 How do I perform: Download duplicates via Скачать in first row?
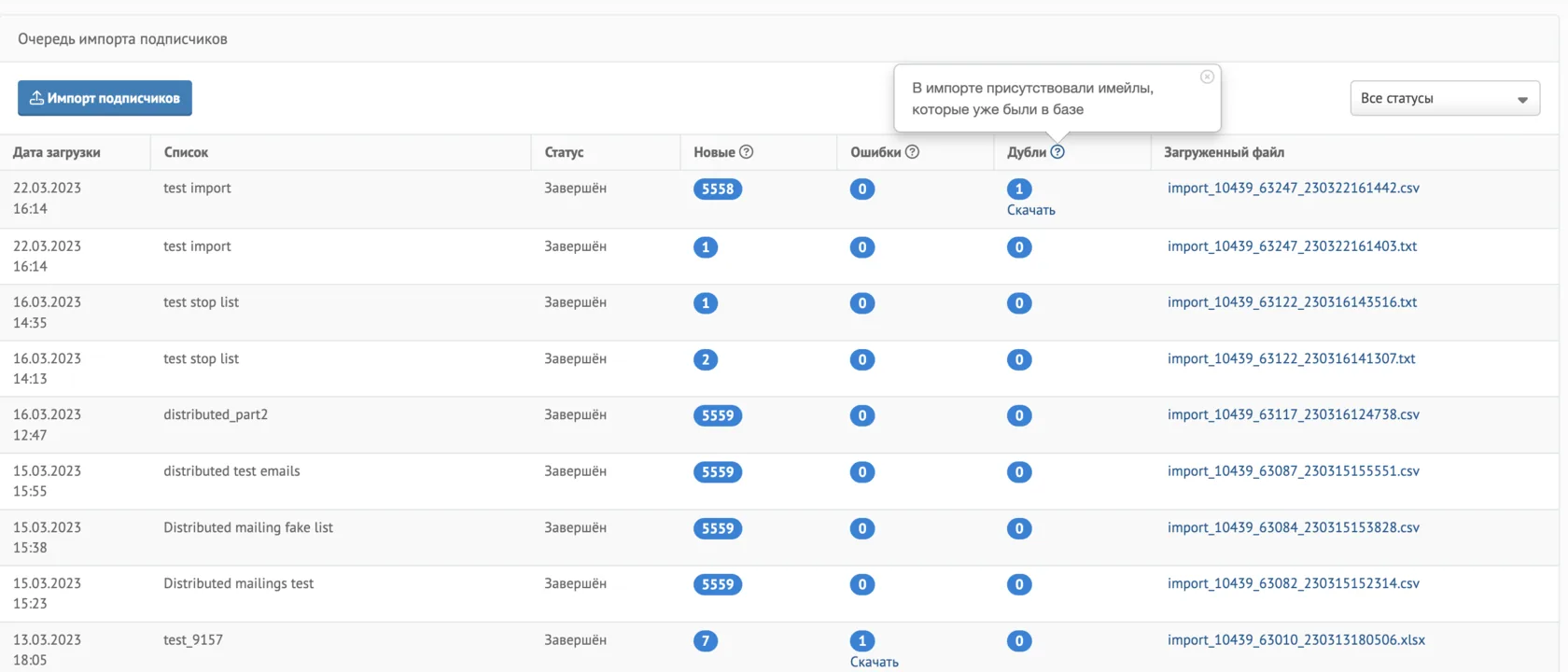coord(1031,211)
